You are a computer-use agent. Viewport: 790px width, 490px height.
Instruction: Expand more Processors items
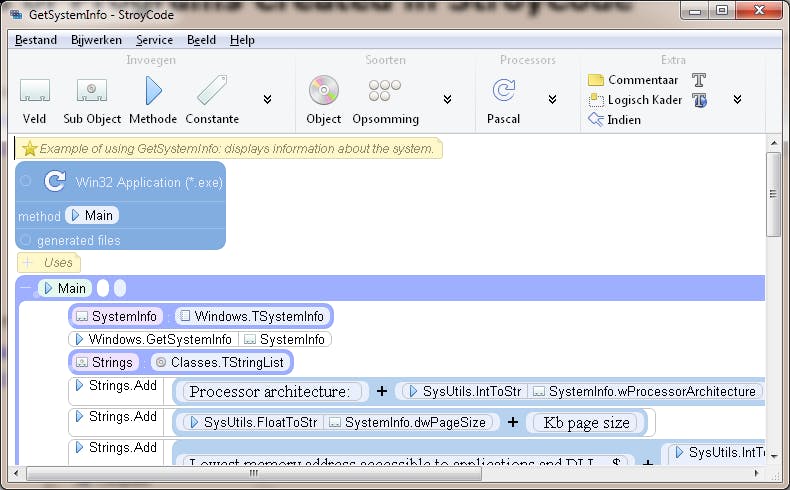(x=552, y=99)
